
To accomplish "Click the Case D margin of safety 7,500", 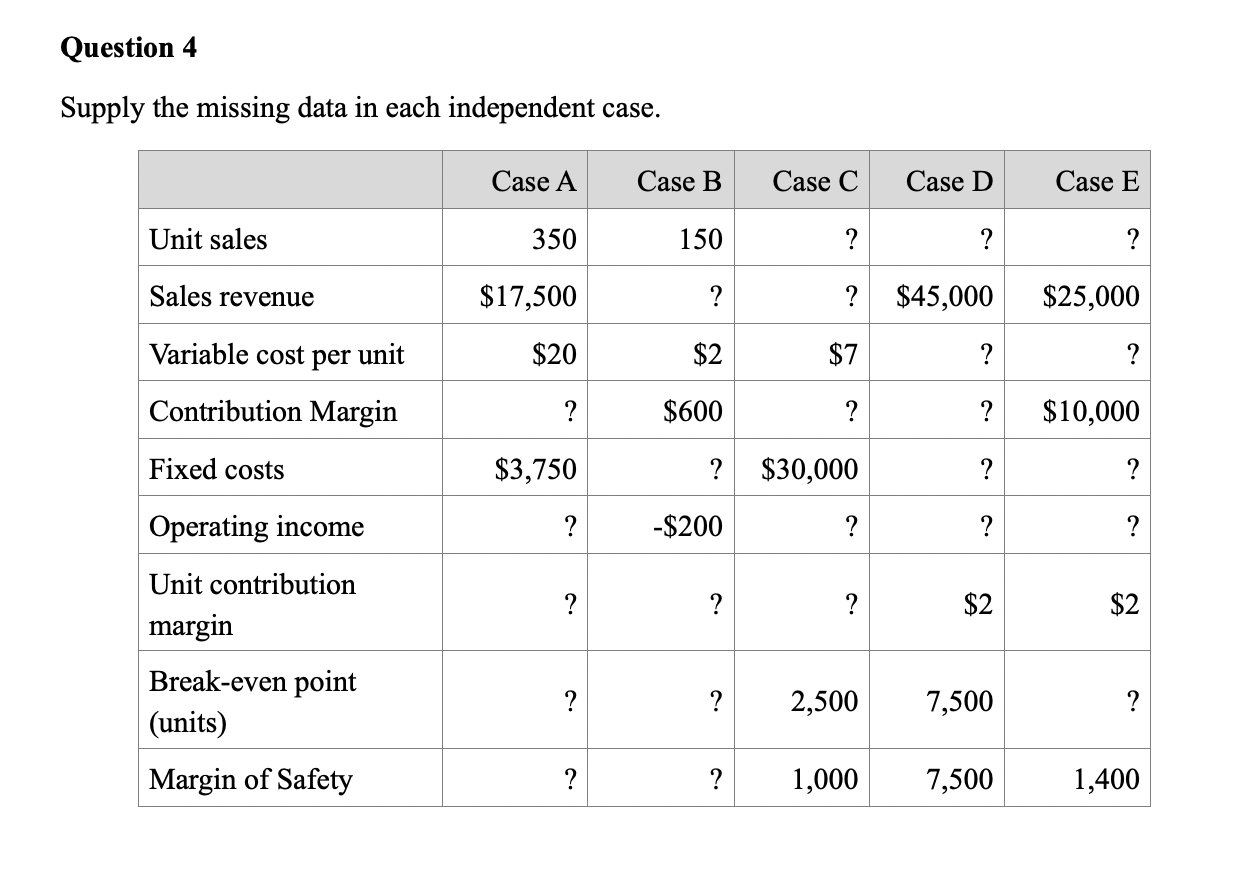I will tap(961, 779).
